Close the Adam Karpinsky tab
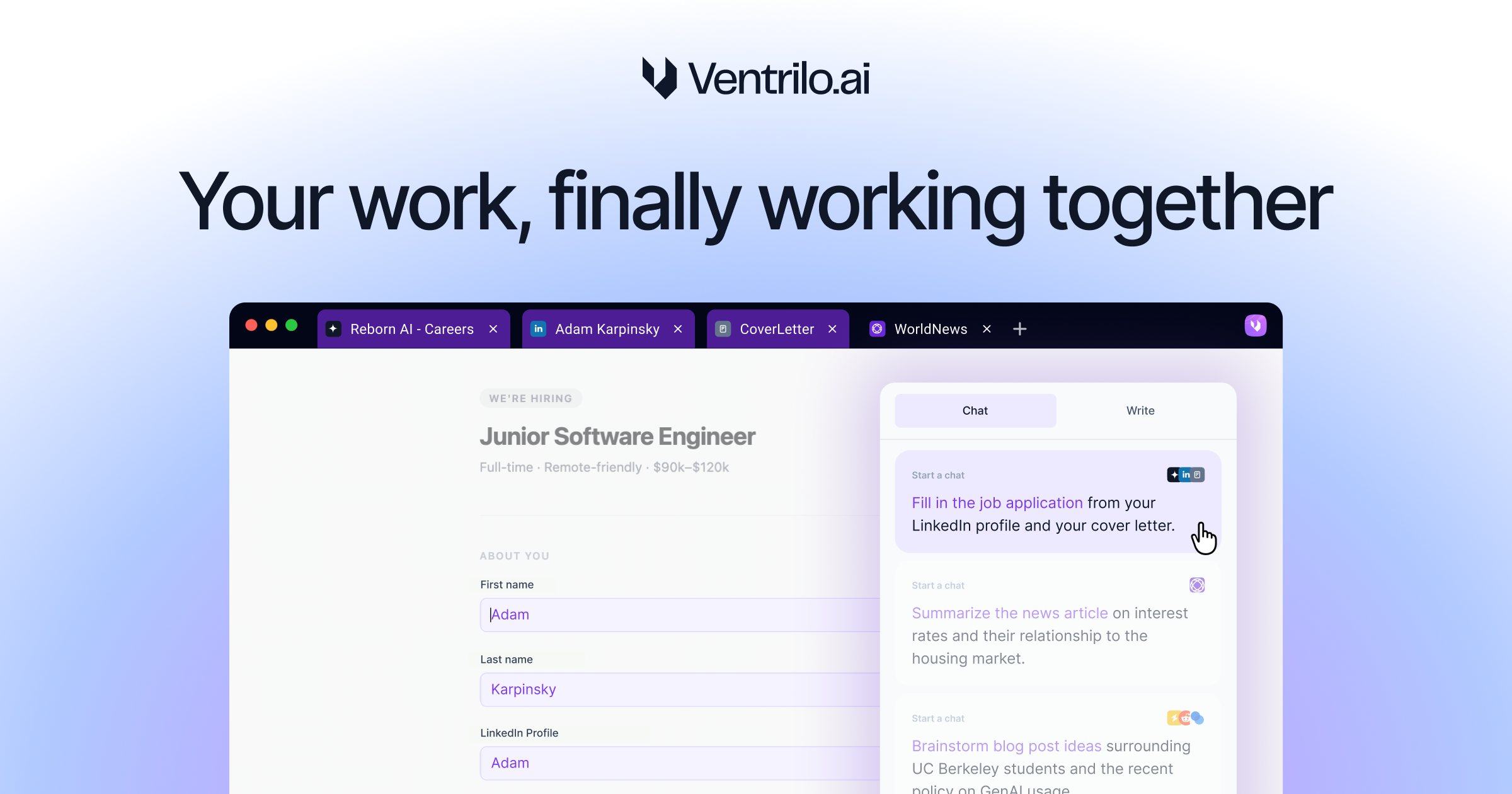Screen dimensions: 1512x794 click(x=678, y=329)
